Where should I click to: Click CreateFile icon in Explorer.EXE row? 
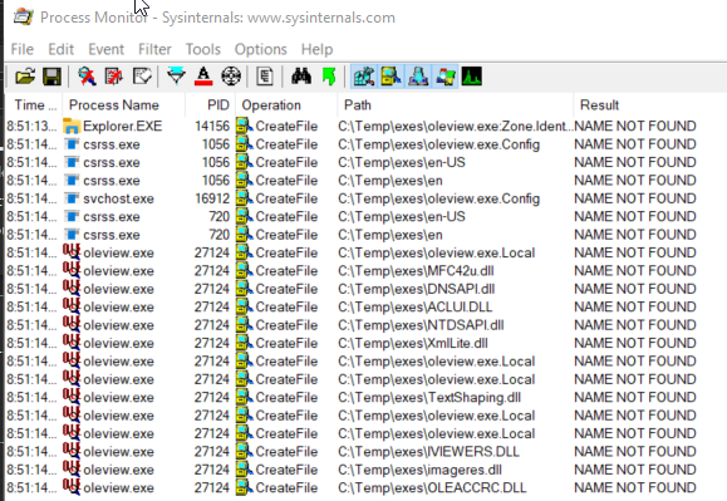tap(244, 126)
